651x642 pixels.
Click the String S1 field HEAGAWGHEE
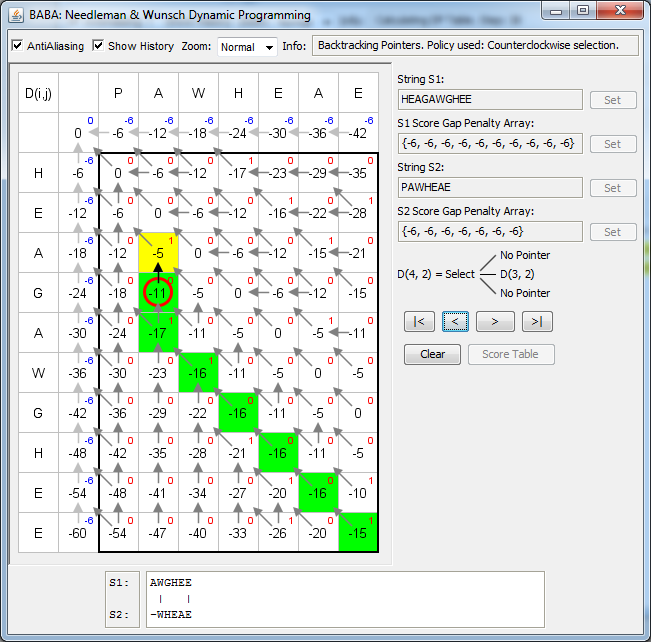pos(489,100)
